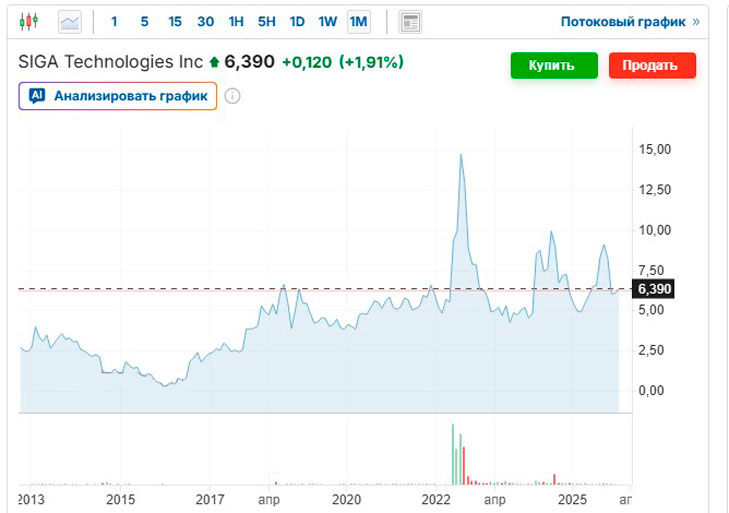Select the candlestick chart type icon
729x513 pixels.
point(29,21)
